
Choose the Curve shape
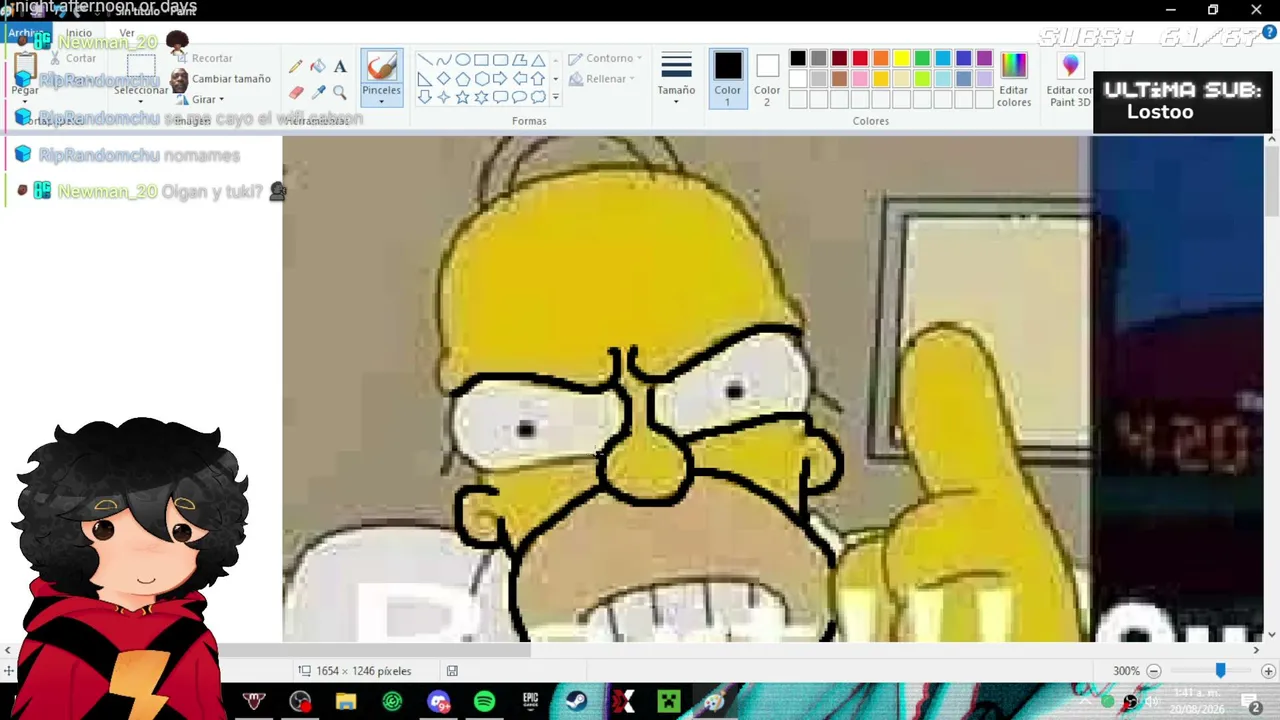443,60
